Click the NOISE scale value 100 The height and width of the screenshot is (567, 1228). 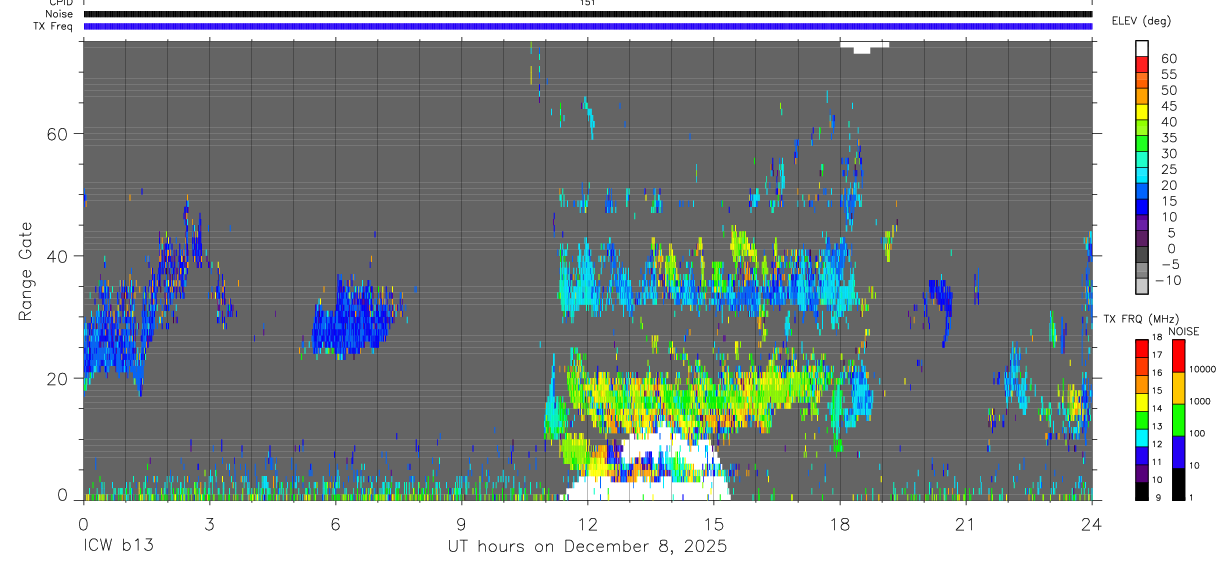tap(1198, 433)
